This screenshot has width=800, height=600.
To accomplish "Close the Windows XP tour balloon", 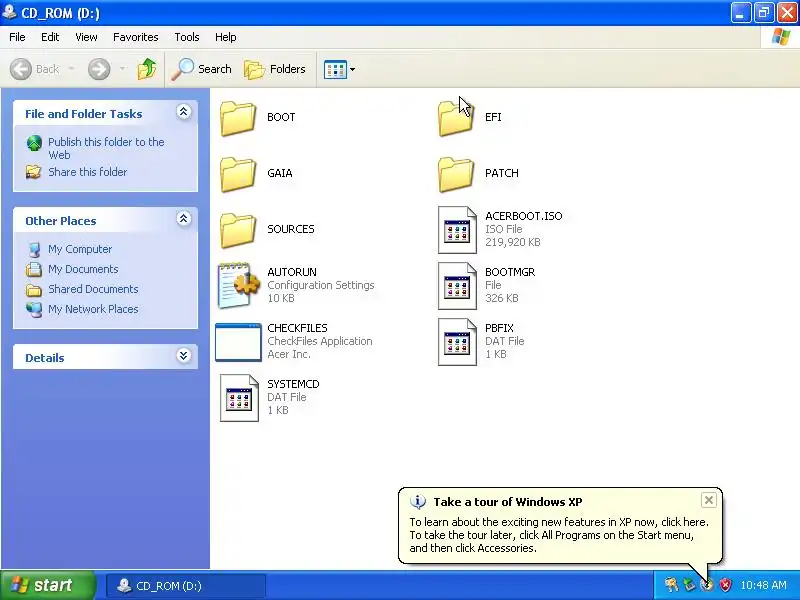I will [709, 500].
